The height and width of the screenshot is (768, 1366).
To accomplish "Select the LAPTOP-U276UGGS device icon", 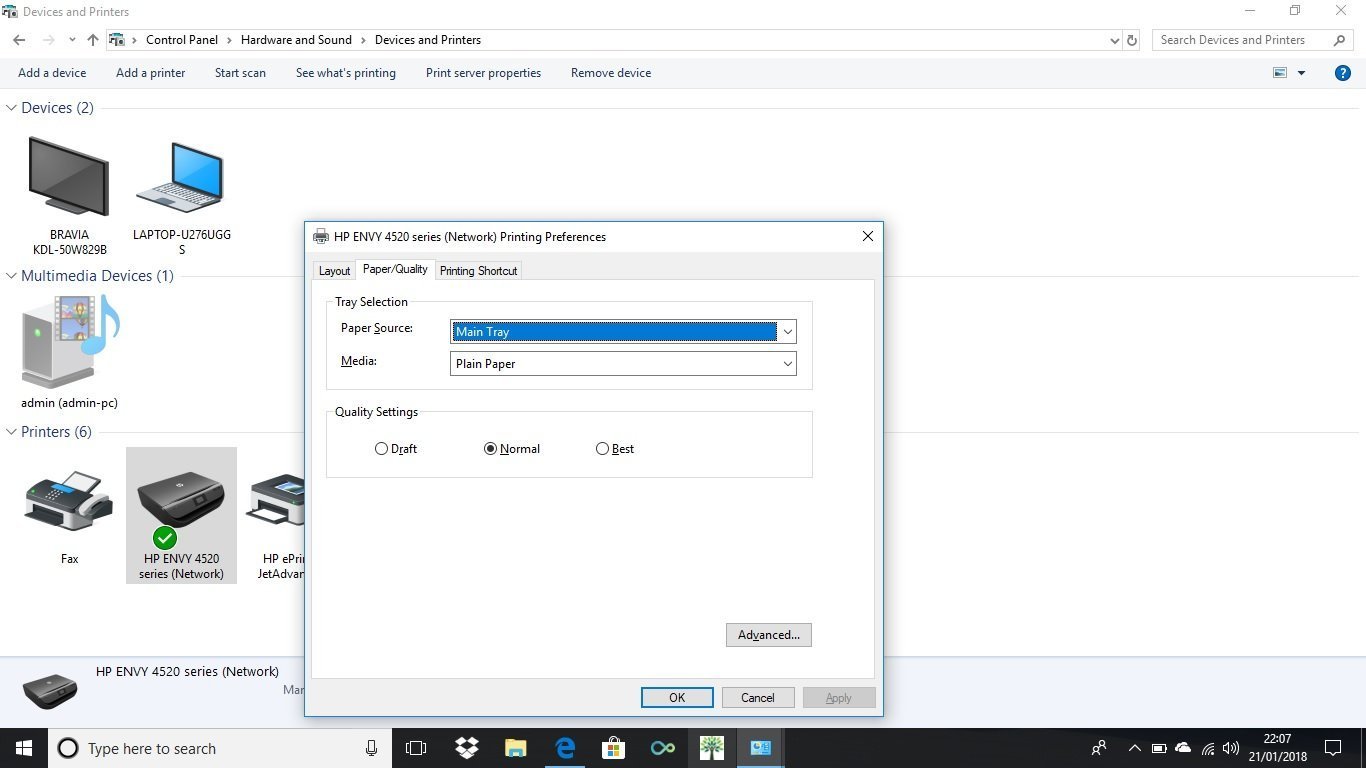I will (181, 178).
